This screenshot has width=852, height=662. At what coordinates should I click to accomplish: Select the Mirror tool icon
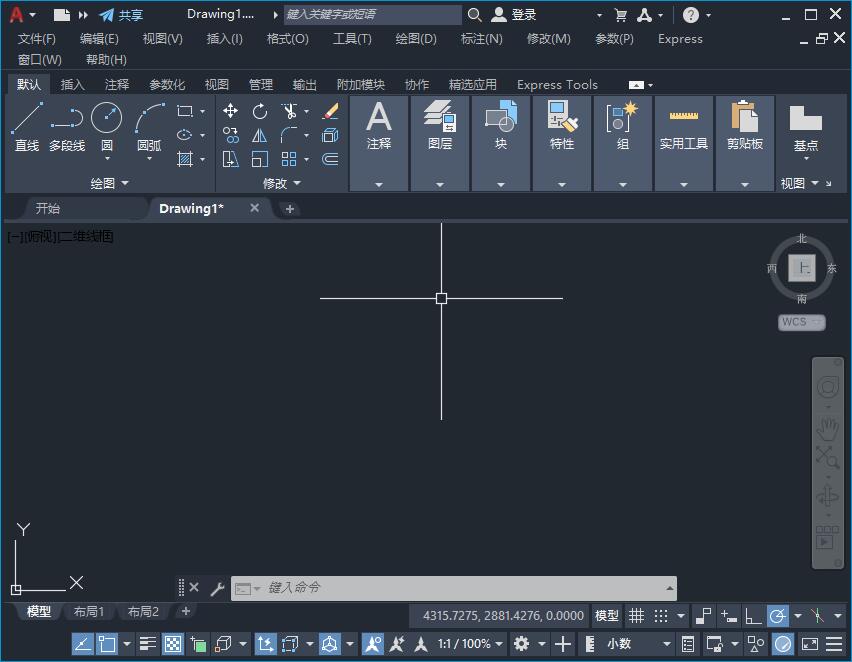click(260, 135)
